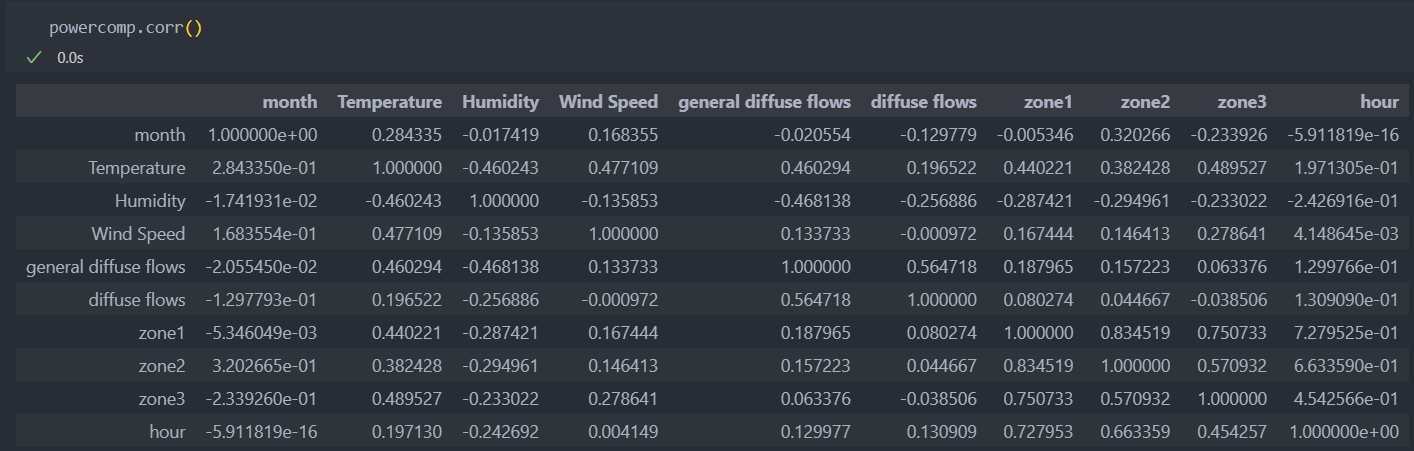This screenshot has width=1414, height=451.
Task: Click the Wind Speed row label
Action: coord(139,234)
